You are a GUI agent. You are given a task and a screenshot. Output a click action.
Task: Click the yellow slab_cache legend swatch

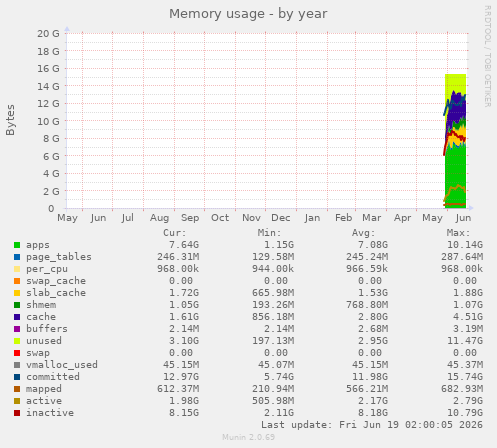click(x=17, y=293)
